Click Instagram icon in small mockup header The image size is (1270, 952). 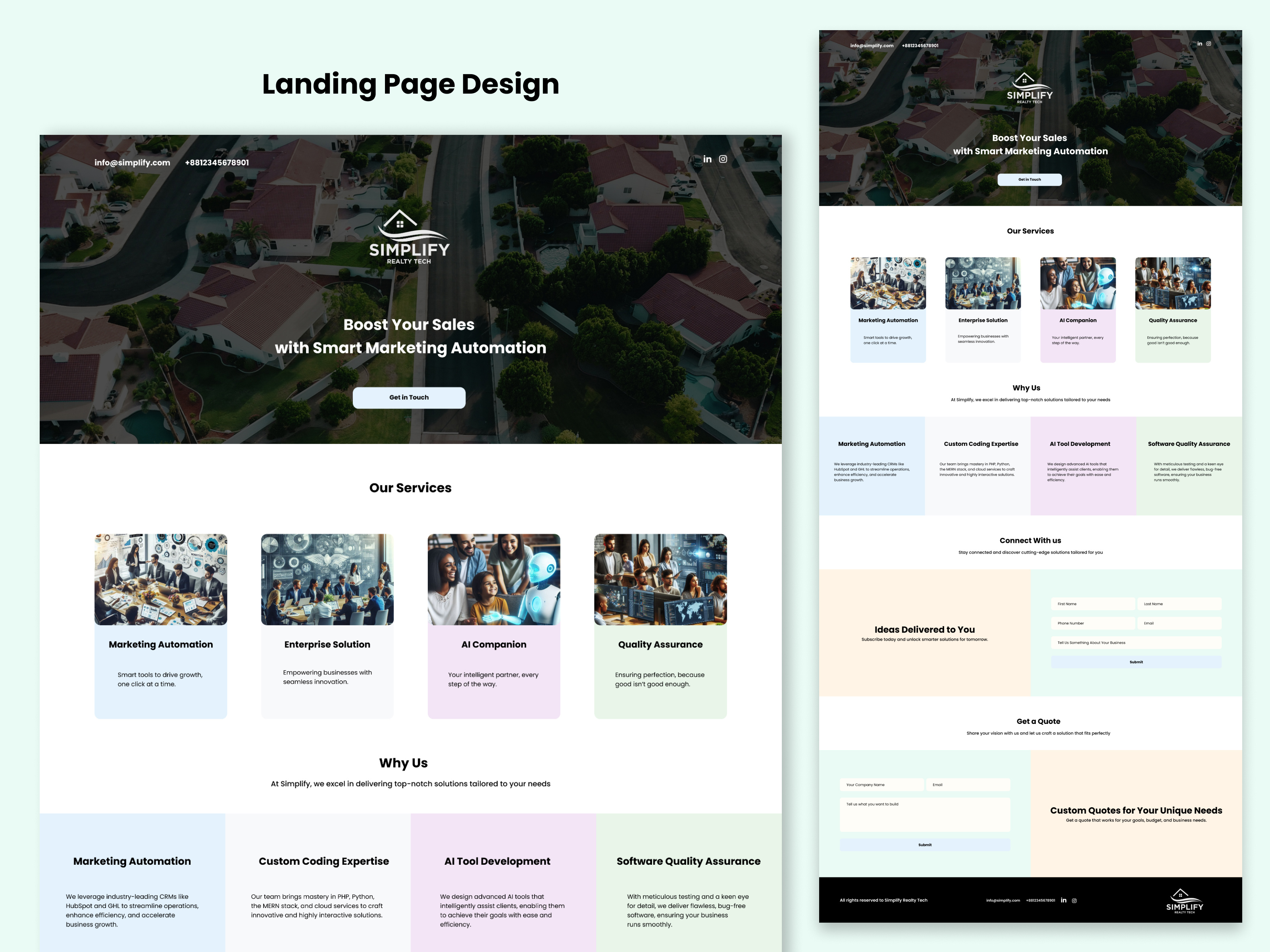click(x=1208, y=44)
